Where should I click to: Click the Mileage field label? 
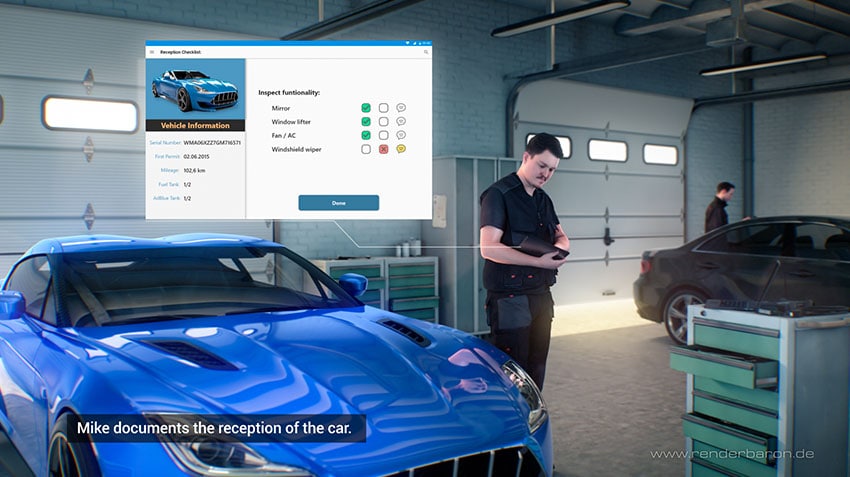click(170, 170)
